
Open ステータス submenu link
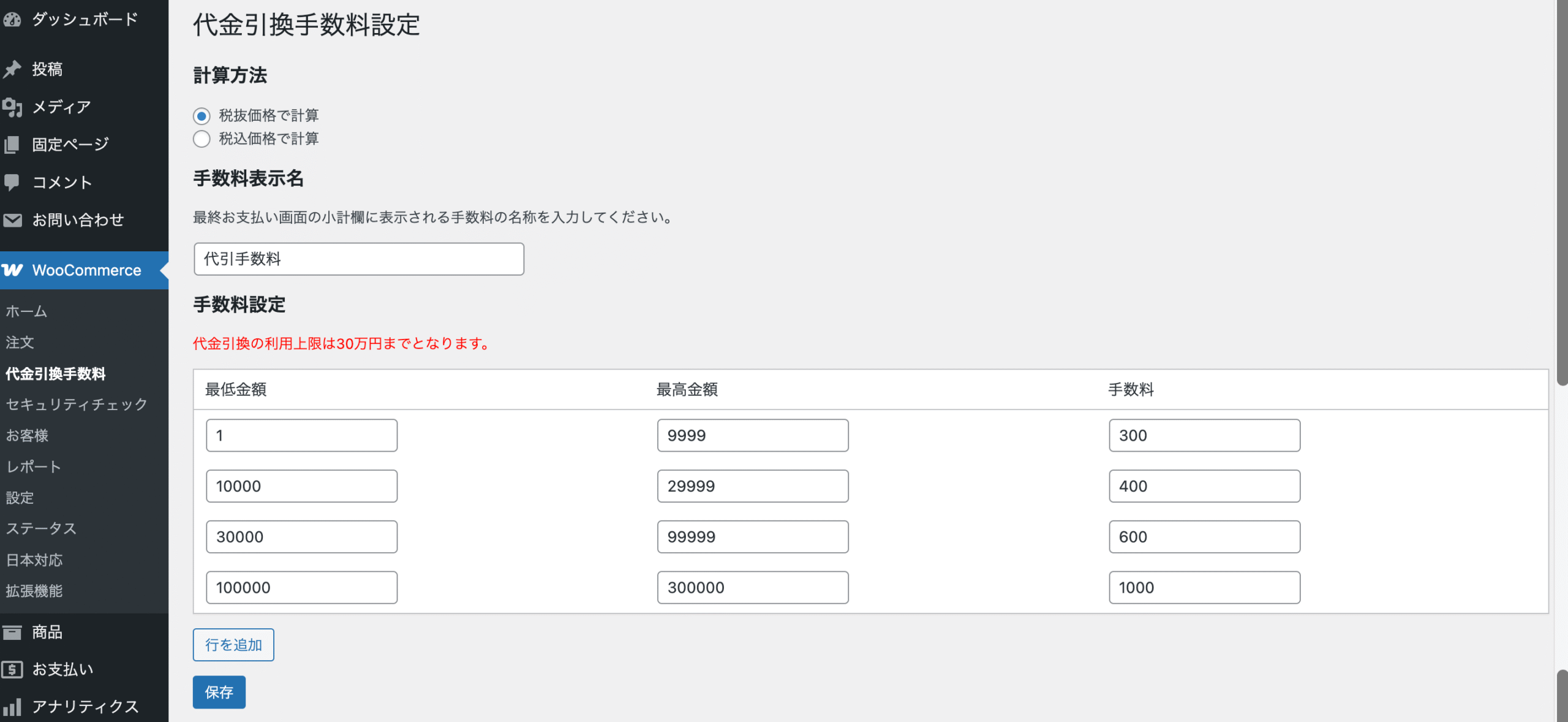(x=41, y=528)
